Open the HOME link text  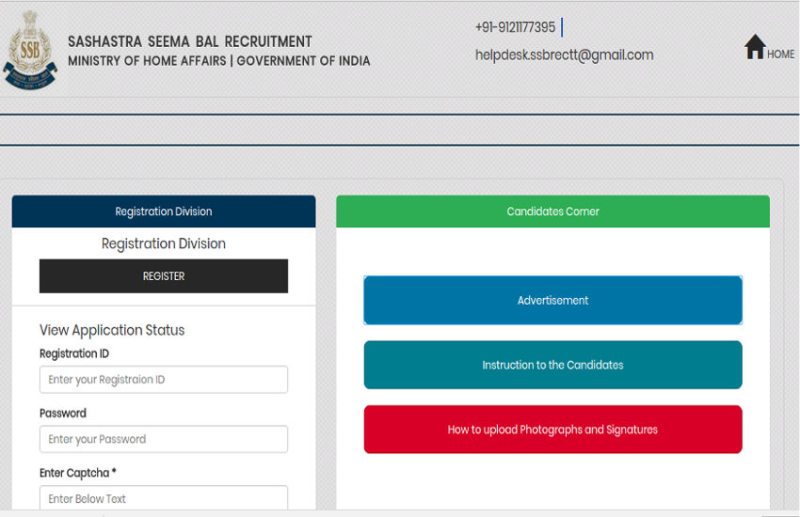[781, 54]
